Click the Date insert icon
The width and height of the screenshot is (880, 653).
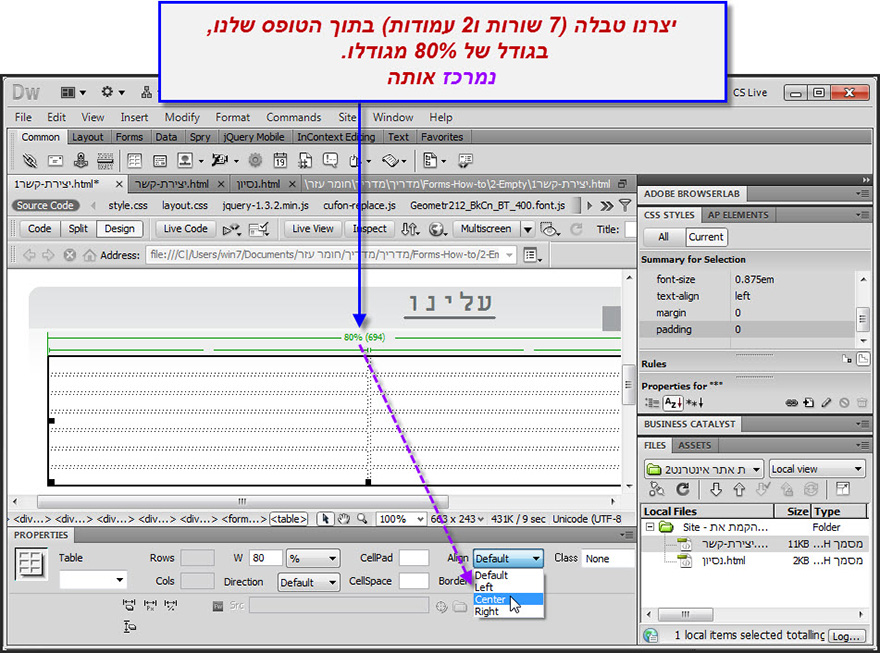(x=280, y=161)
